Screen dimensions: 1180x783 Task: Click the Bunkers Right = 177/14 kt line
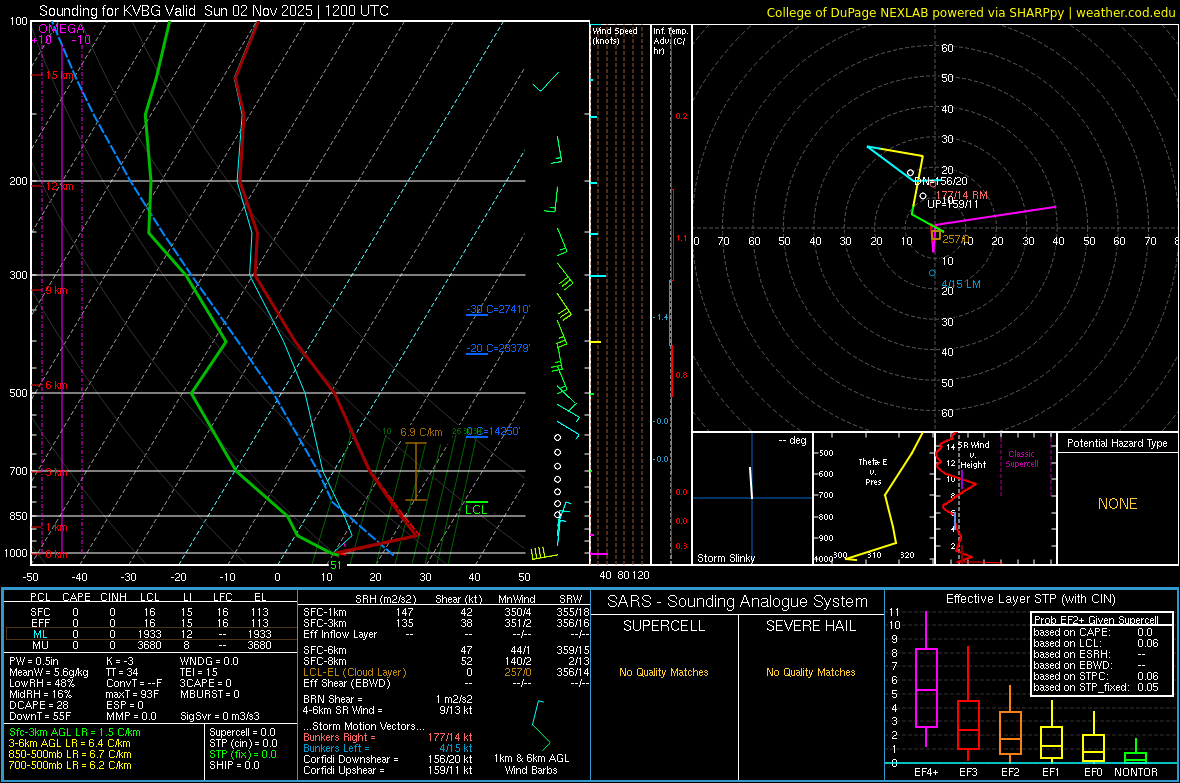(388, 737)
